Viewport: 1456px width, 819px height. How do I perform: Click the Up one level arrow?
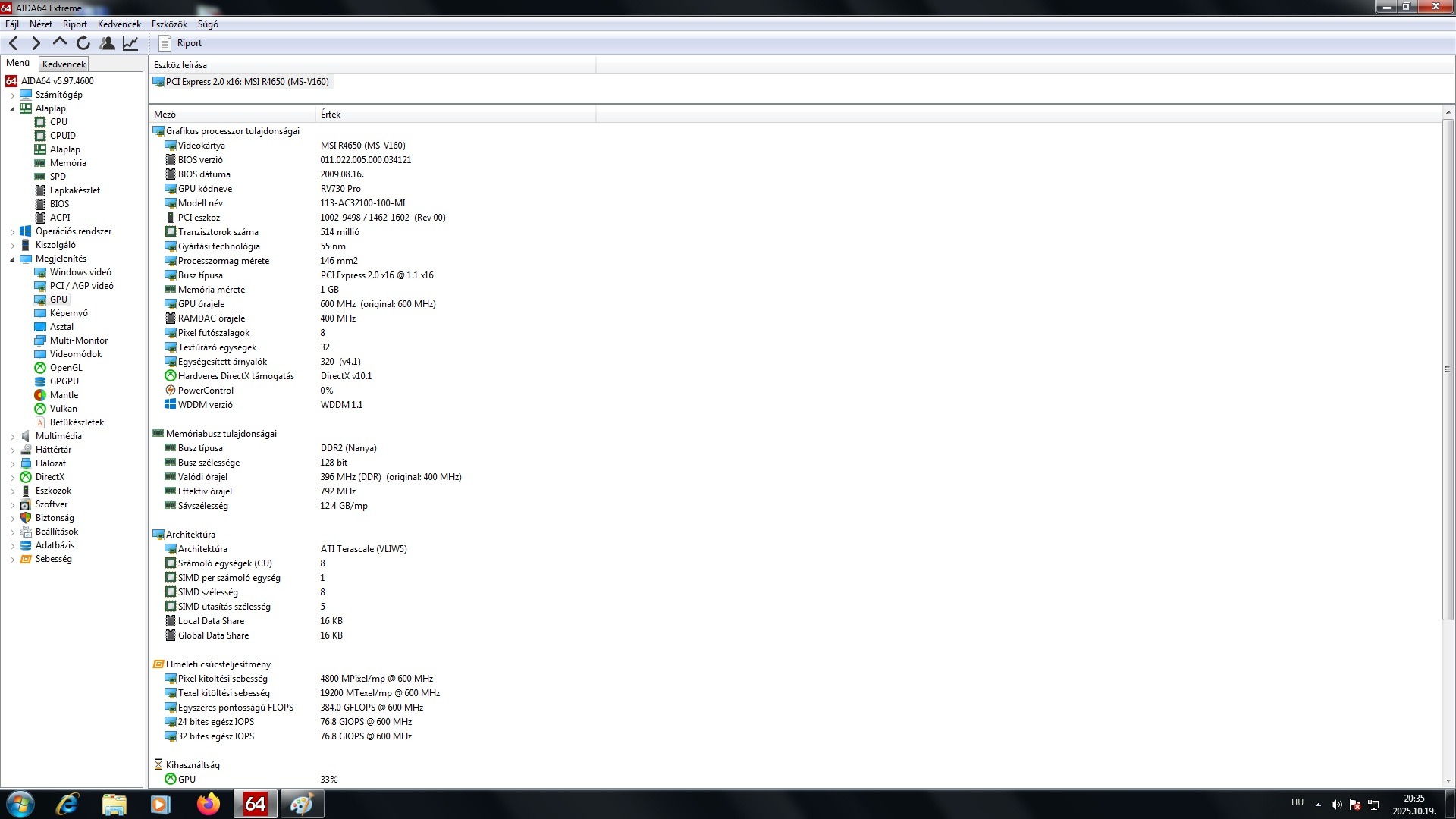(x=60, y=42)
